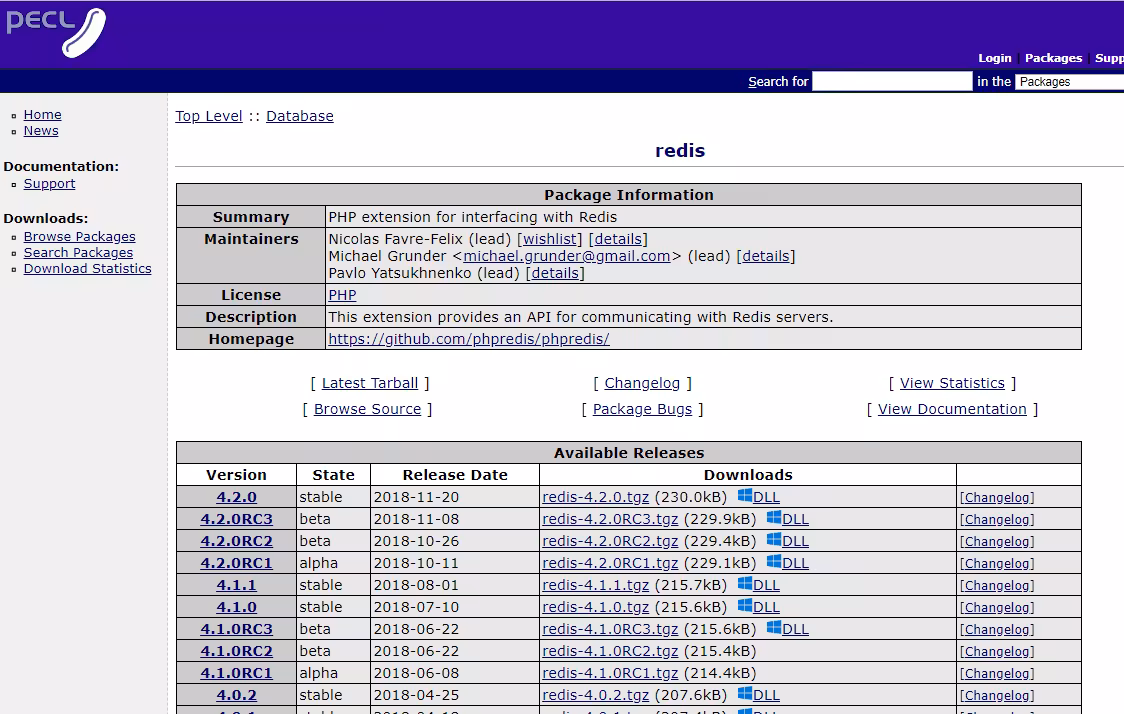Open phpredis GitHub homepage link
The width and height of the screenshot is (1124, 714).
point(469,339)
